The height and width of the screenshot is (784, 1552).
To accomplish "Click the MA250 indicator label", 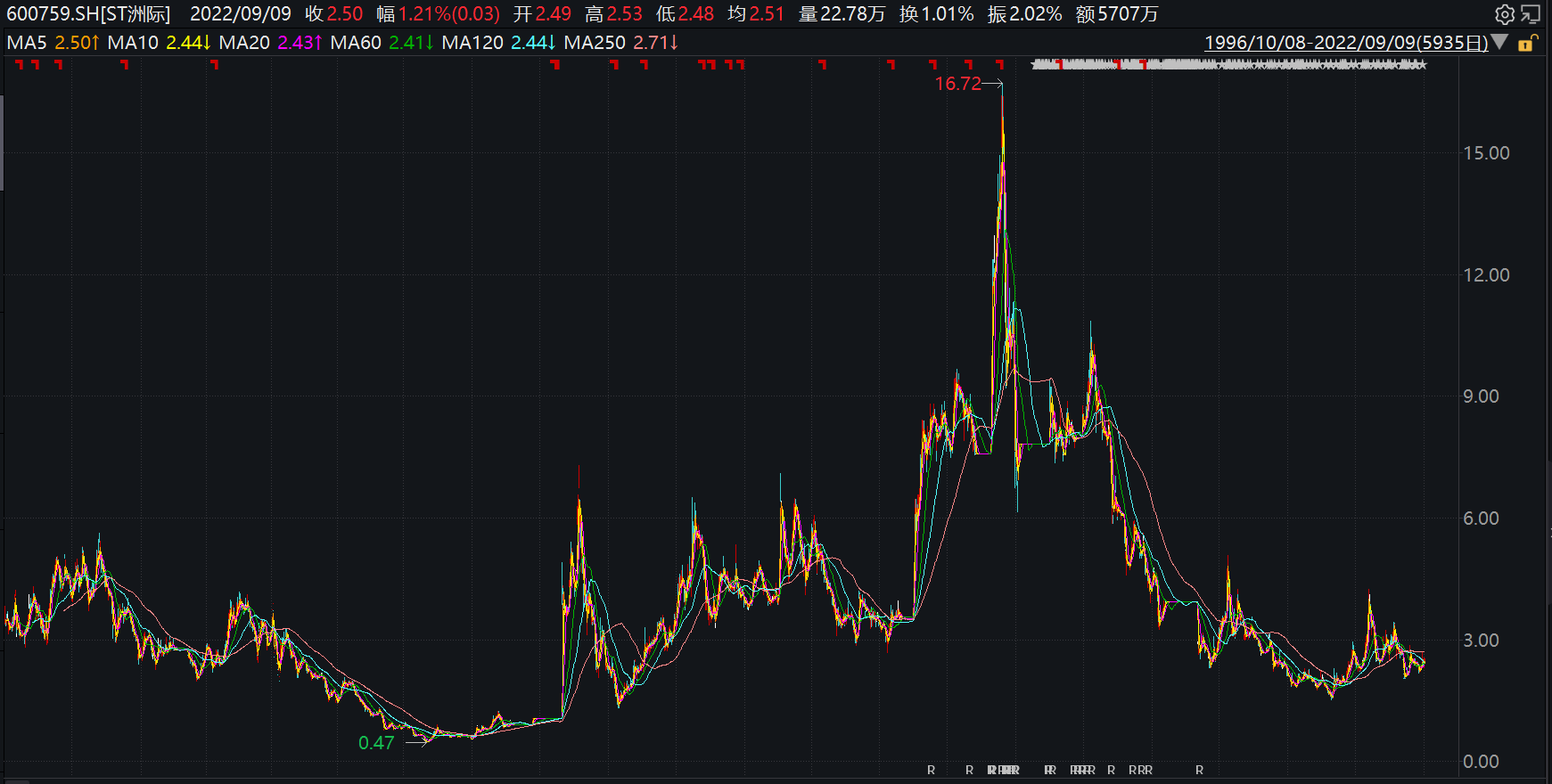I will click(x=595, y=43).
